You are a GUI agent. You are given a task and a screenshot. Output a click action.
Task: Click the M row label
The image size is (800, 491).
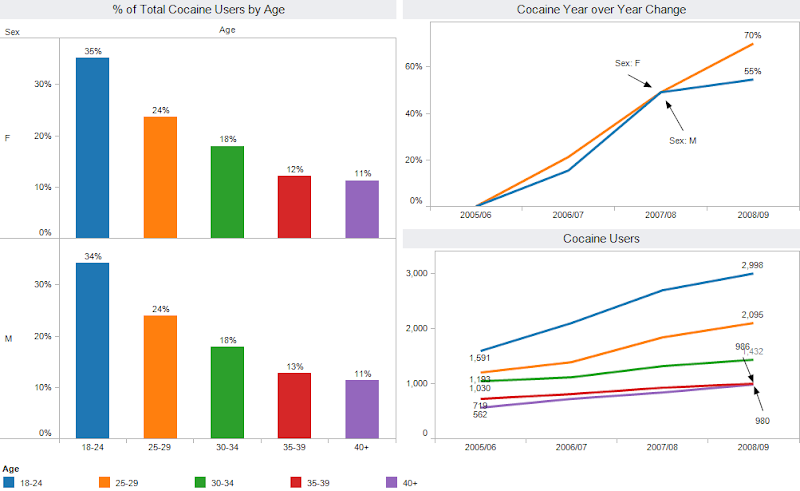click(8, 338)
